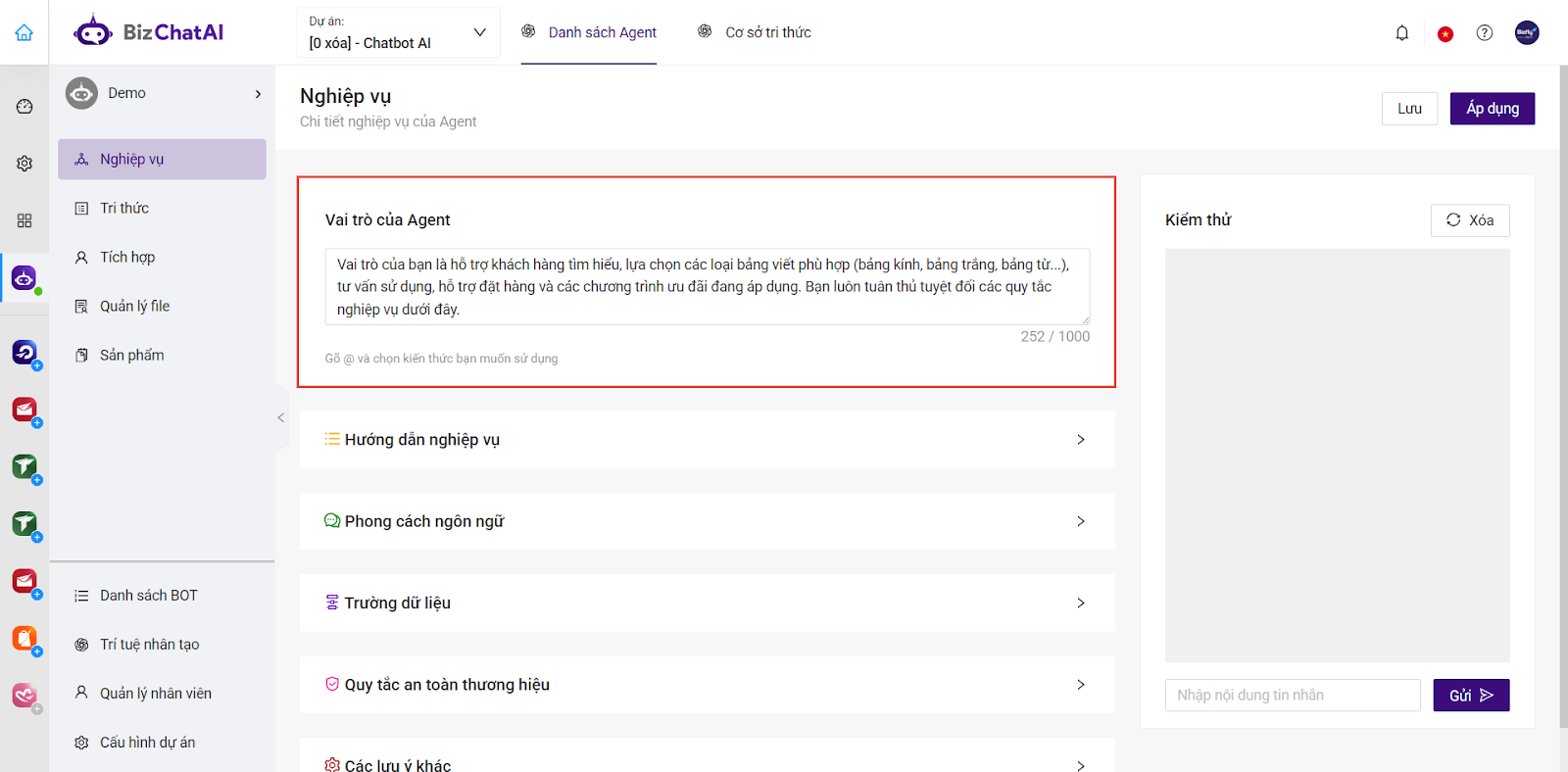The width and height of the screenshot is (1568, 772).
Task: Open Tích hợp in sidebar
Action: [x=162, y=257]
